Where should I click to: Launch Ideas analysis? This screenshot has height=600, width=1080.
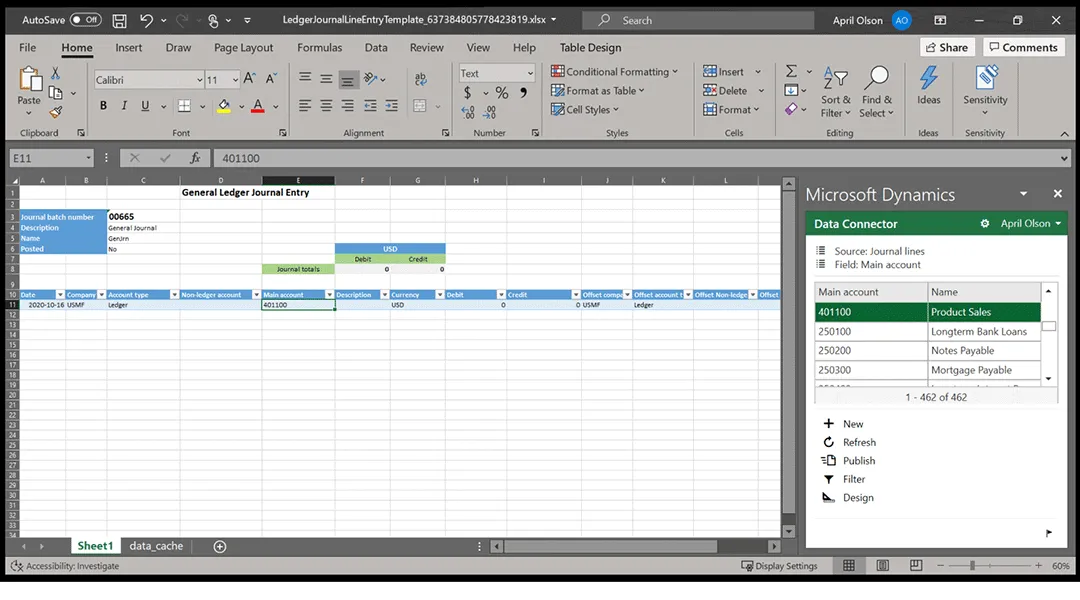pyautogui.click(x=928, y=87)
